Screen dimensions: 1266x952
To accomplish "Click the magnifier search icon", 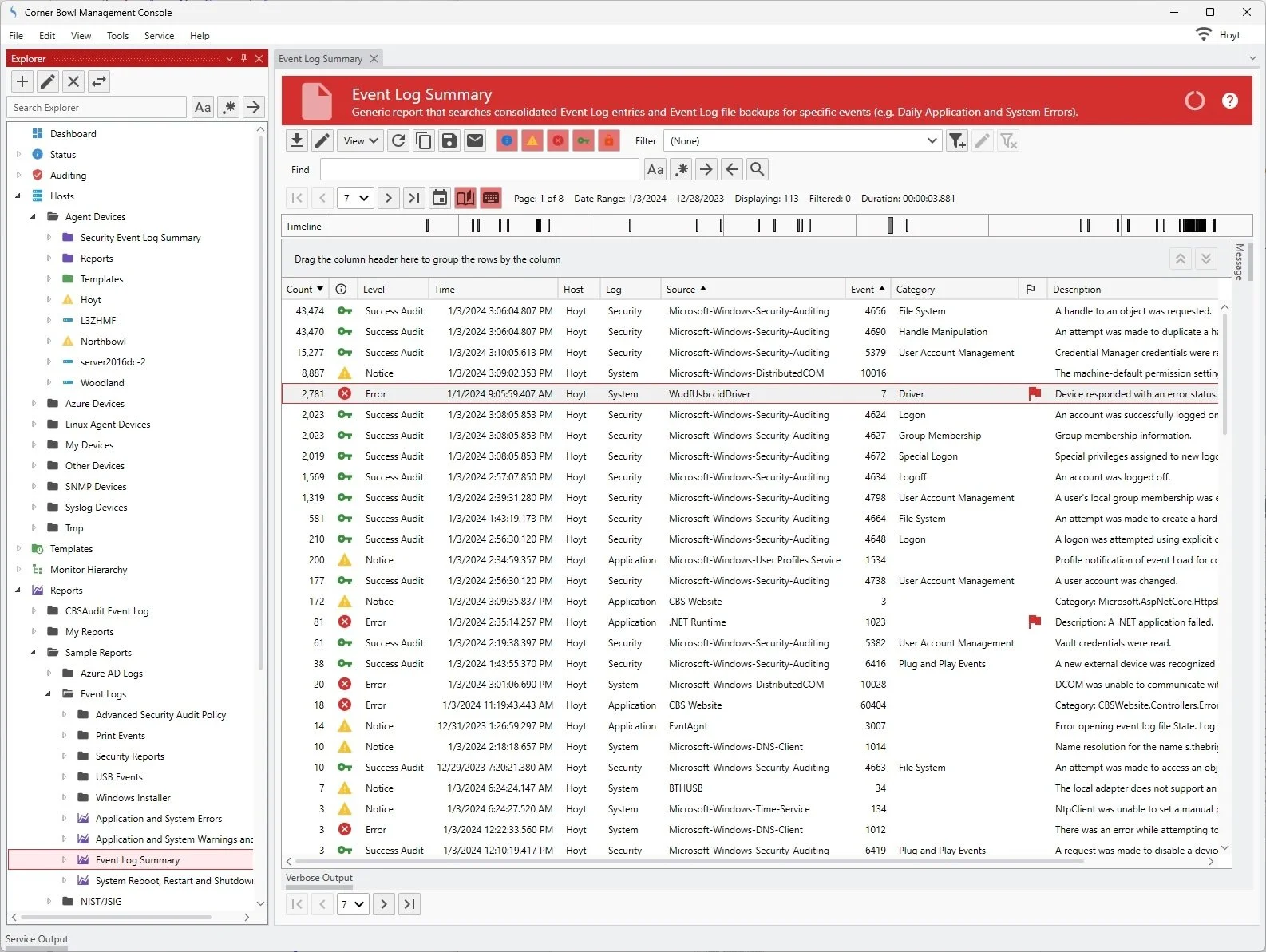I will click(x=758, y=169).
